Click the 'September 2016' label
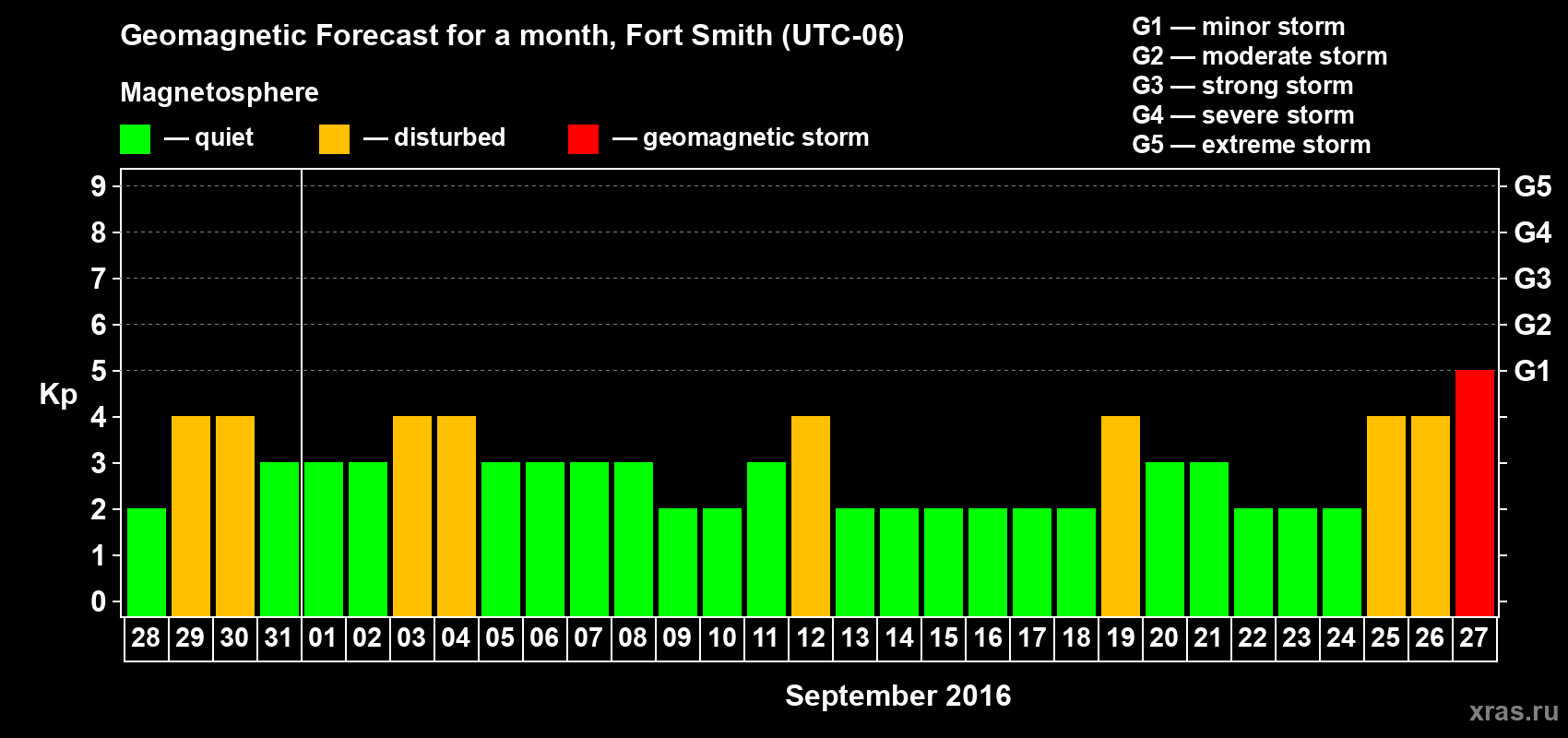Viewport: 1568px width, 738px height. 898,696
